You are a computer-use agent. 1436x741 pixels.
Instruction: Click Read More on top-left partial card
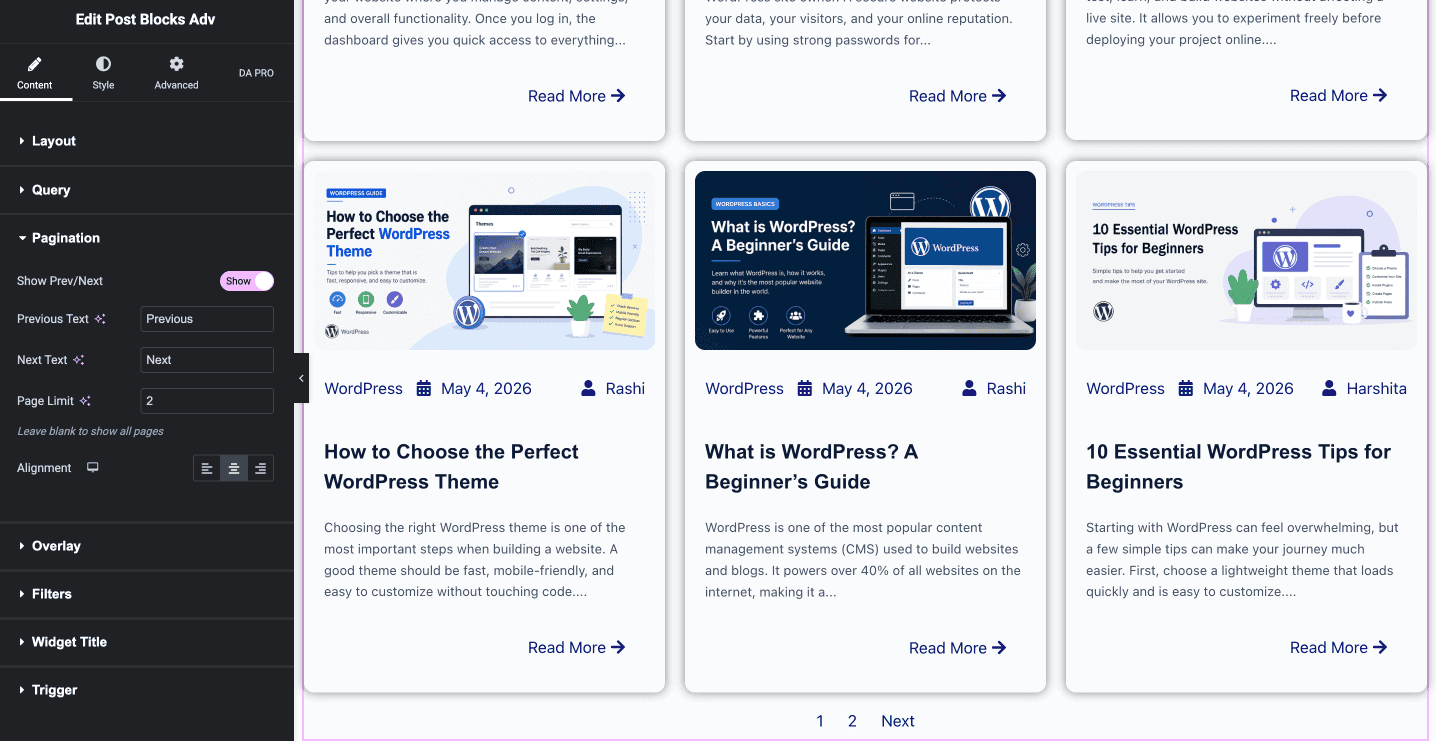pos(576,96)
